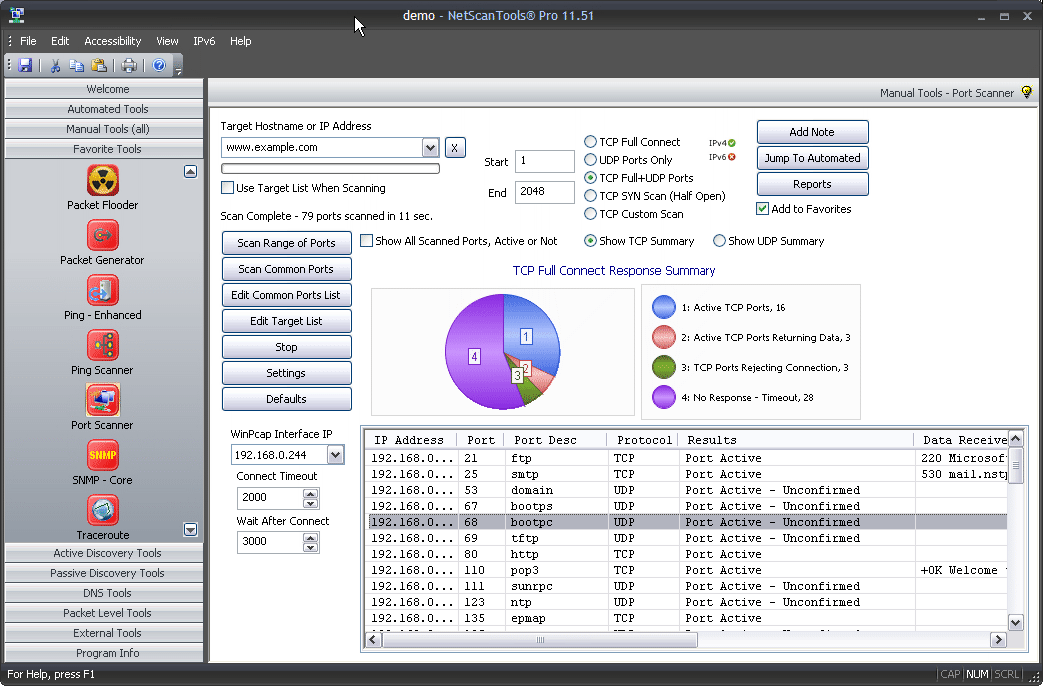Screen dimensions: 1043x686
Task: Click the Stop button
Action: [x=287, y=347]
